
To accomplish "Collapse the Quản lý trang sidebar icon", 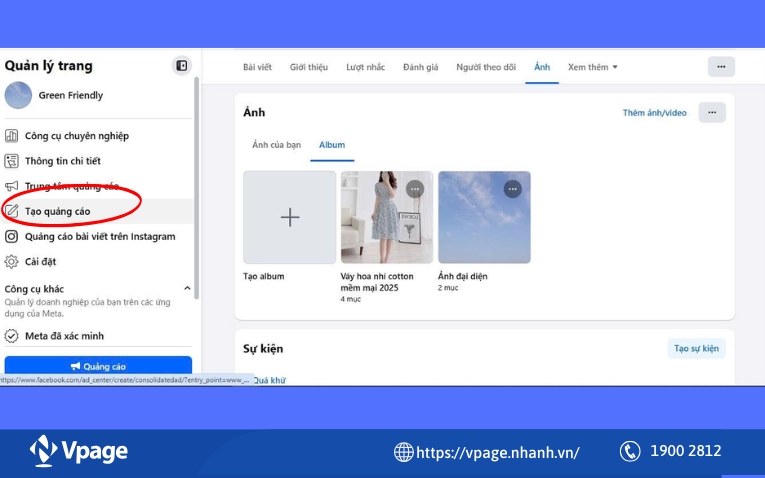I will point(181,66).
